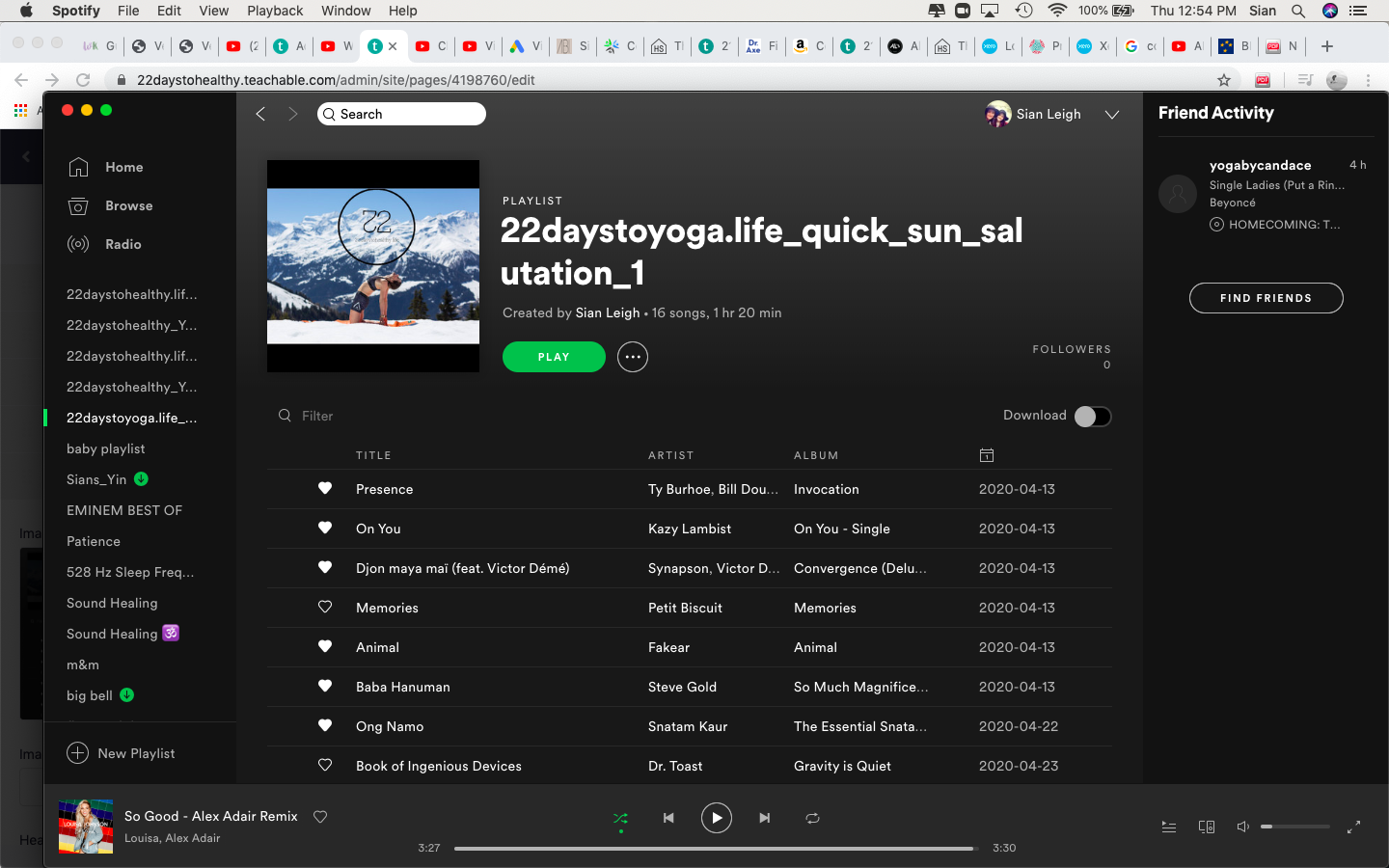Click the main play button in player bar
This screenshot has width=1389, height=868.
tap(716, 818)
